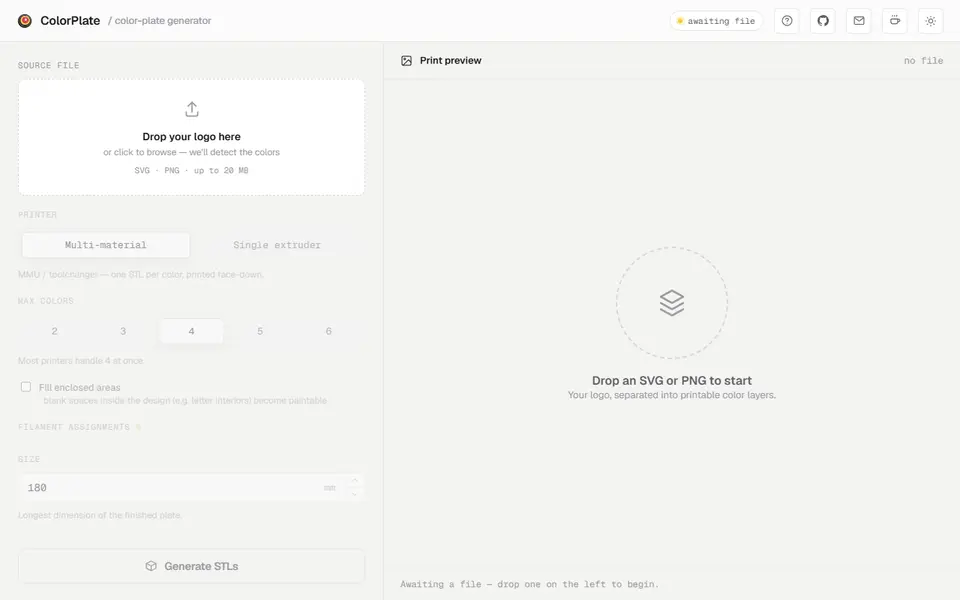The width and height of the screenshot is (960, 600).
Task: Open the help question-mark icon
Action: (787, 21)
